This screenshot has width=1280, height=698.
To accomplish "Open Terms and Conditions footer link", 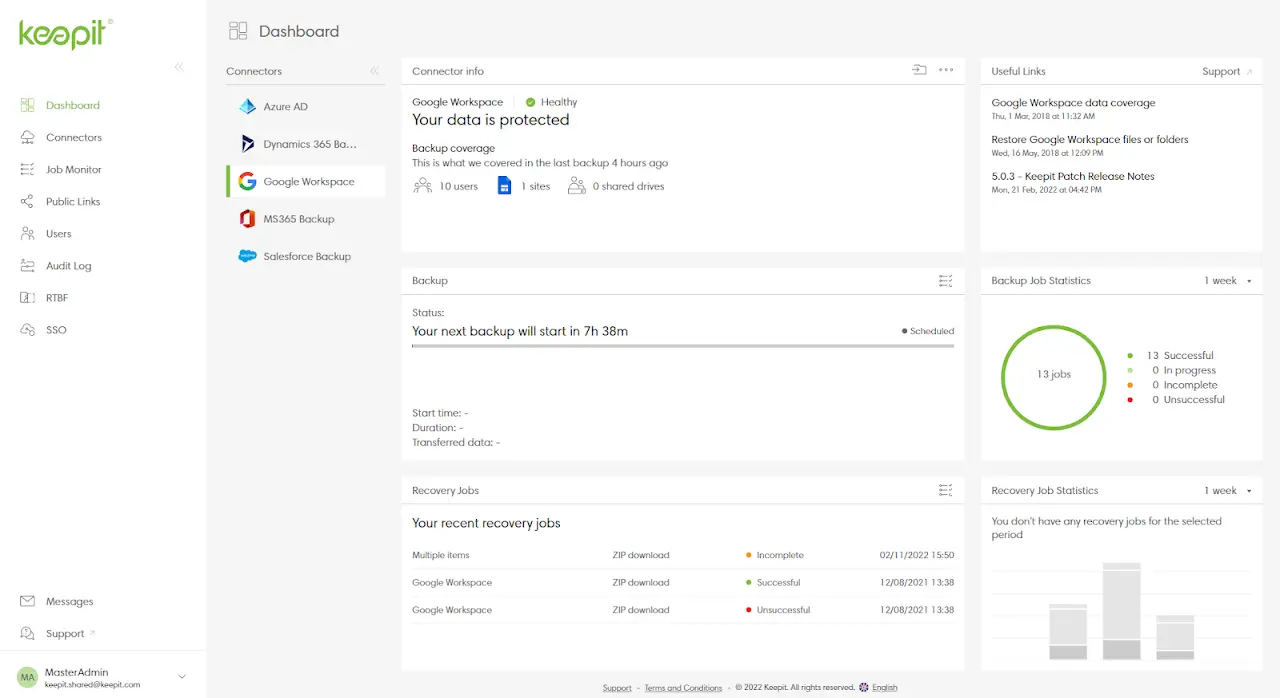I will point(683,688).
